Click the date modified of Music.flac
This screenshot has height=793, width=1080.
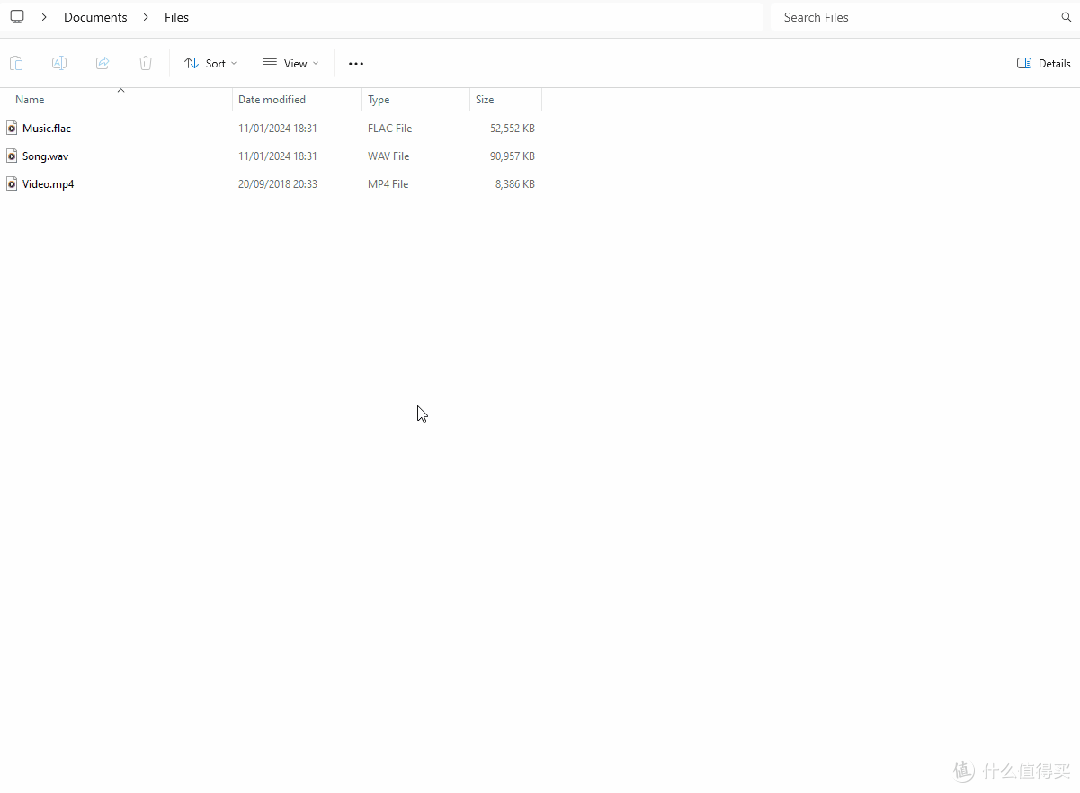point(278,128)
